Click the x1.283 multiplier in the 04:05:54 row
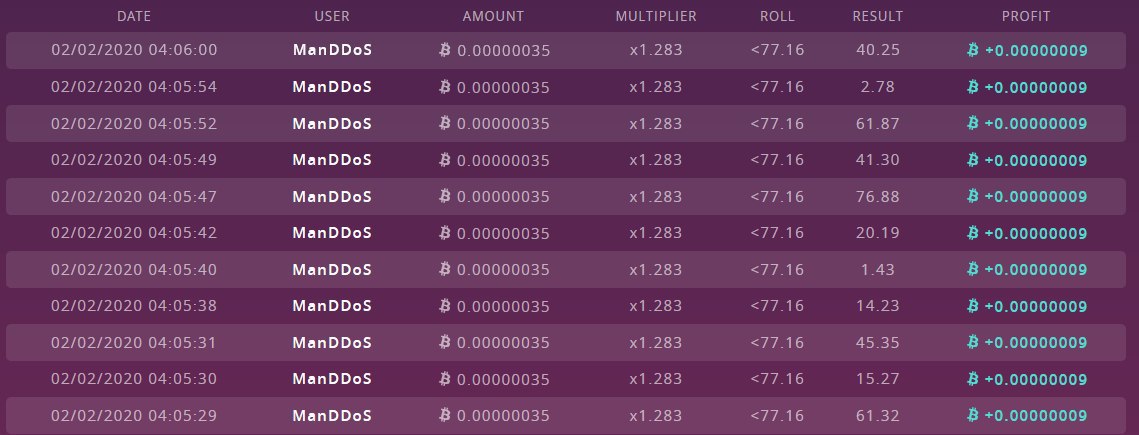Image resolution: width=1139 pixels, height=435 pixels. pos(656,87)
